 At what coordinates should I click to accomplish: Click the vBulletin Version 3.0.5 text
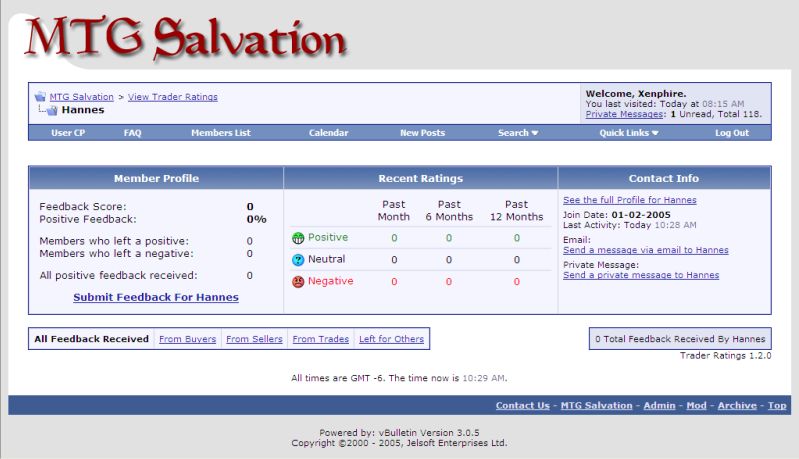pyautogui.click(x=429, y=433)
